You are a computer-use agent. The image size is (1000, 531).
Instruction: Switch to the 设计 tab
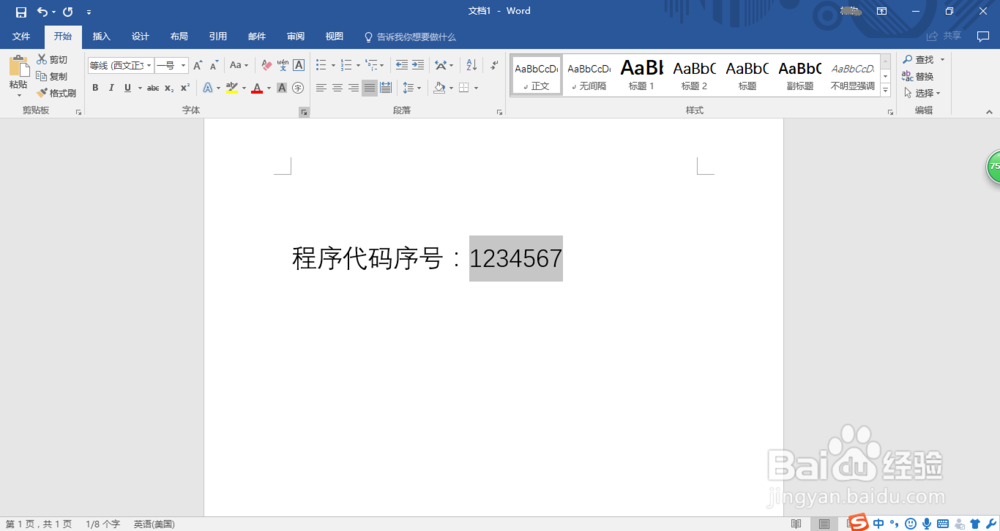tap(140, 36)
